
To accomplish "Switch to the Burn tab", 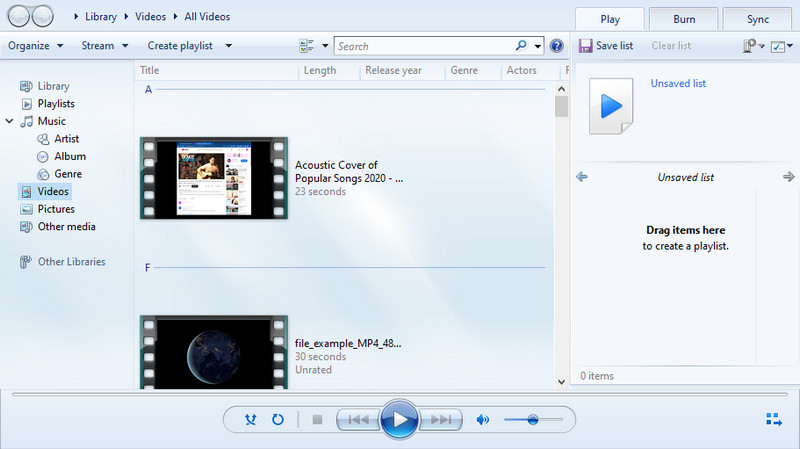I will click(x=684, y=19).
